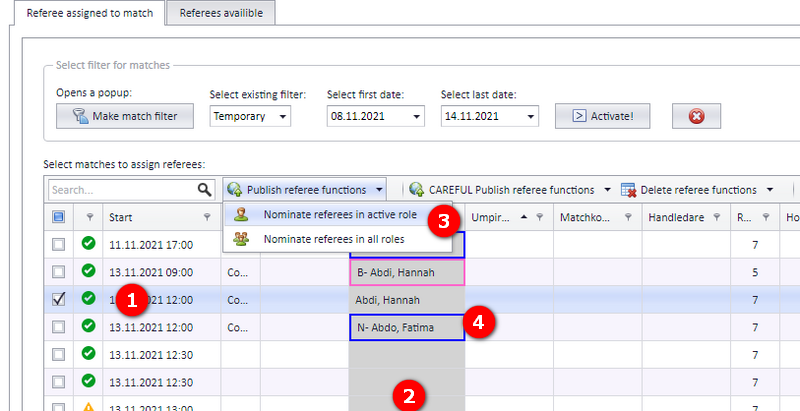This screenshot has height=411, width=800.
Task: Expand Publish referee functions dropdown
Action: [379, 190]
